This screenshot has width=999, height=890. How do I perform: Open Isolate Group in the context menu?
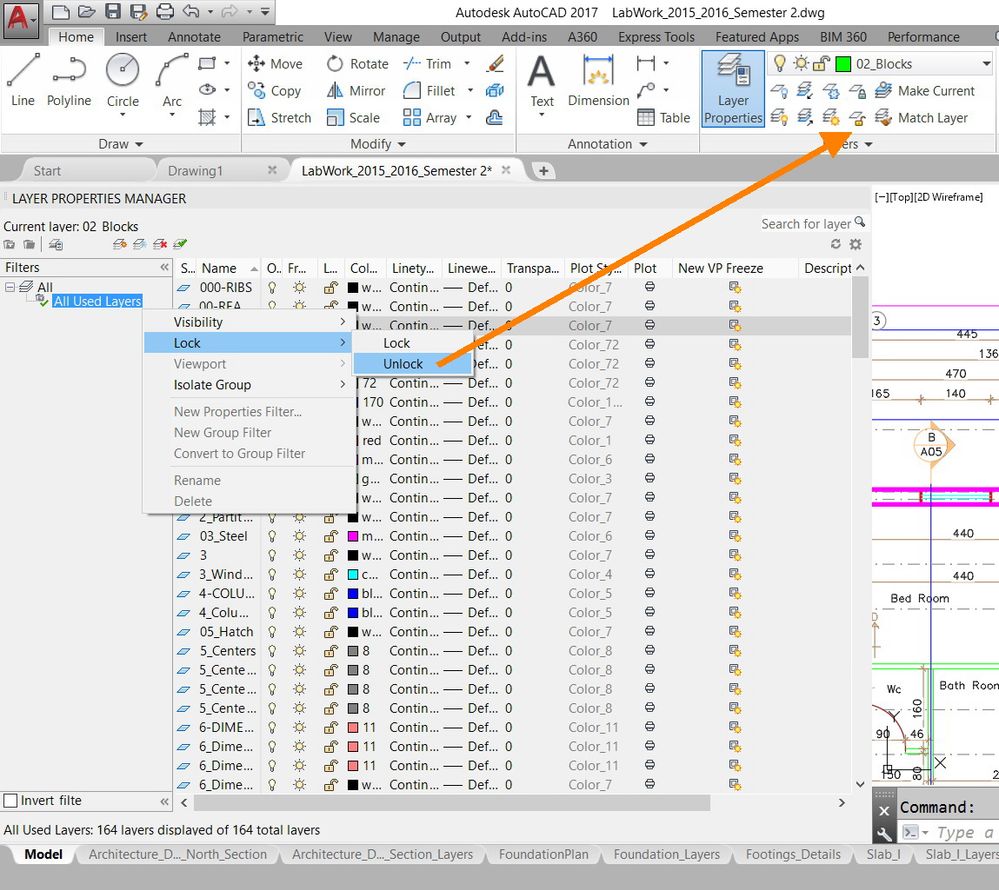click(249, 385)
